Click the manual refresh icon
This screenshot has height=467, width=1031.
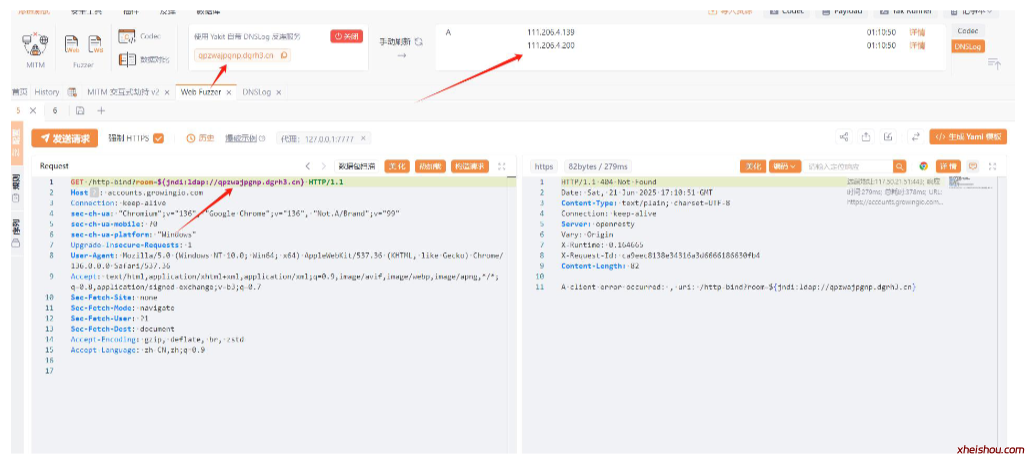coord(418,41)
